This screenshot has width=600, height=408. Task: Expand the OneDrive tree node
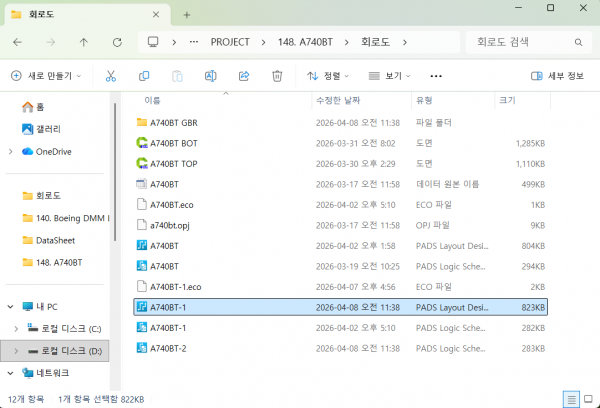10,151
